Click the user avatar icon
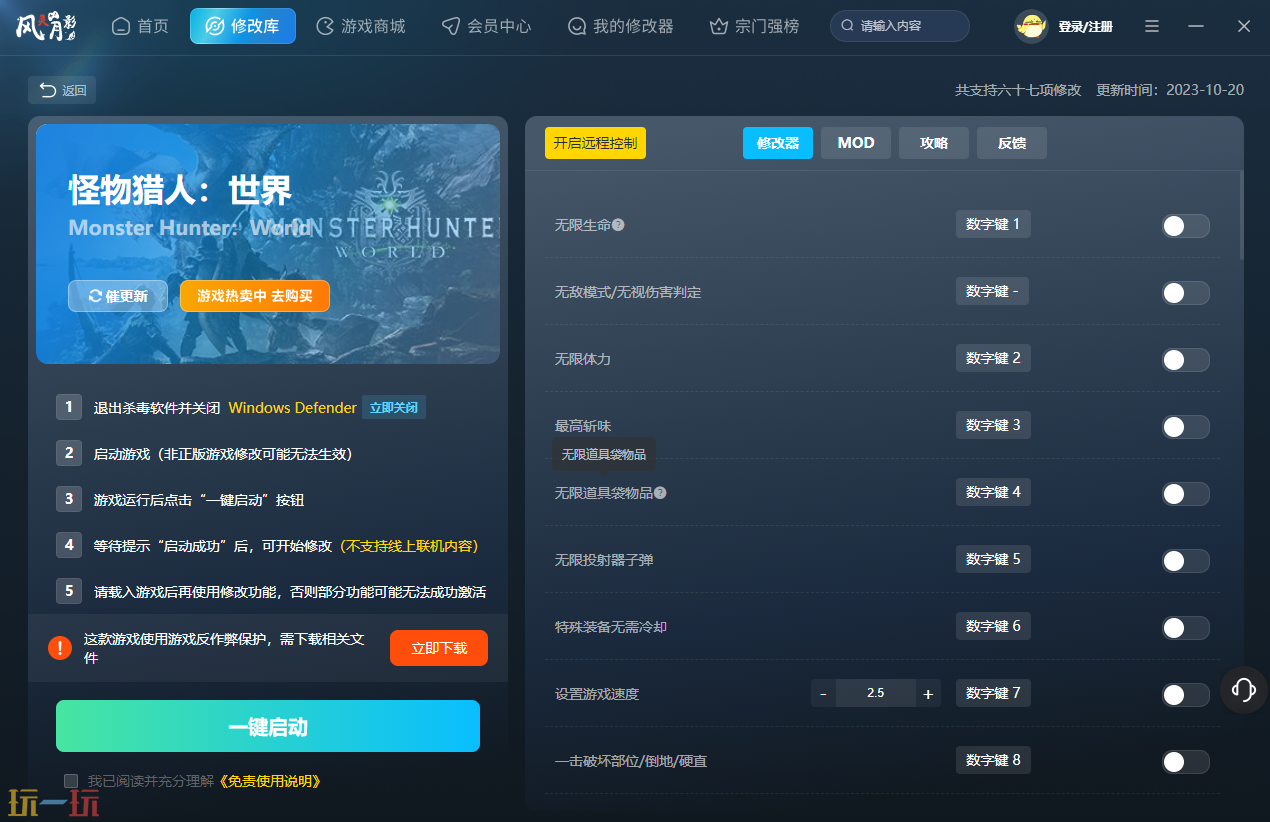Image resolution: width=1270 pixels, height=822 pixels. 1031,26
